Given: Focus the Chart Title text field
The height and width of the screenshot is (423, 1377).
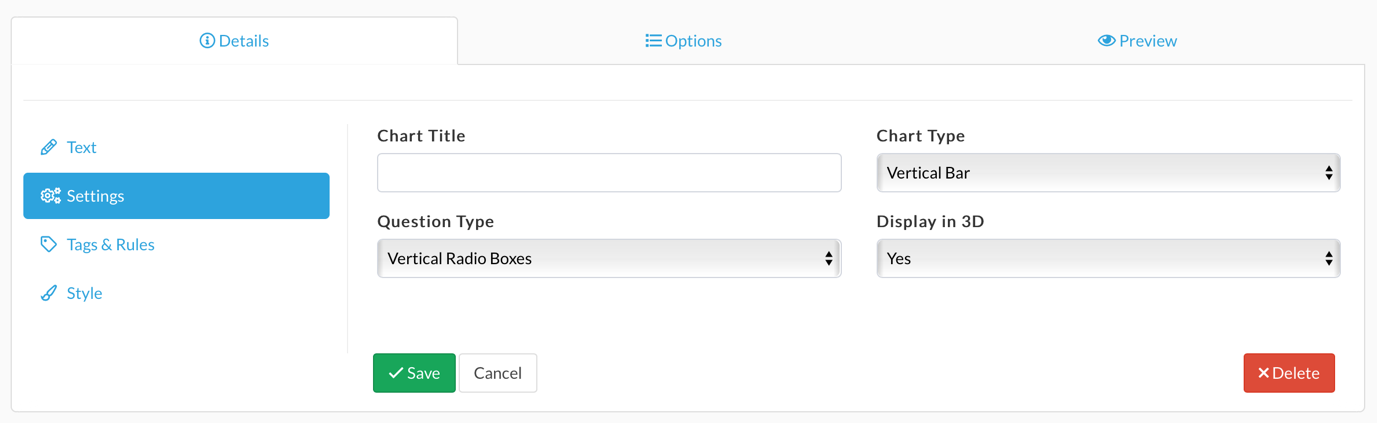Looking at the screenshot, I should (608, 173).
